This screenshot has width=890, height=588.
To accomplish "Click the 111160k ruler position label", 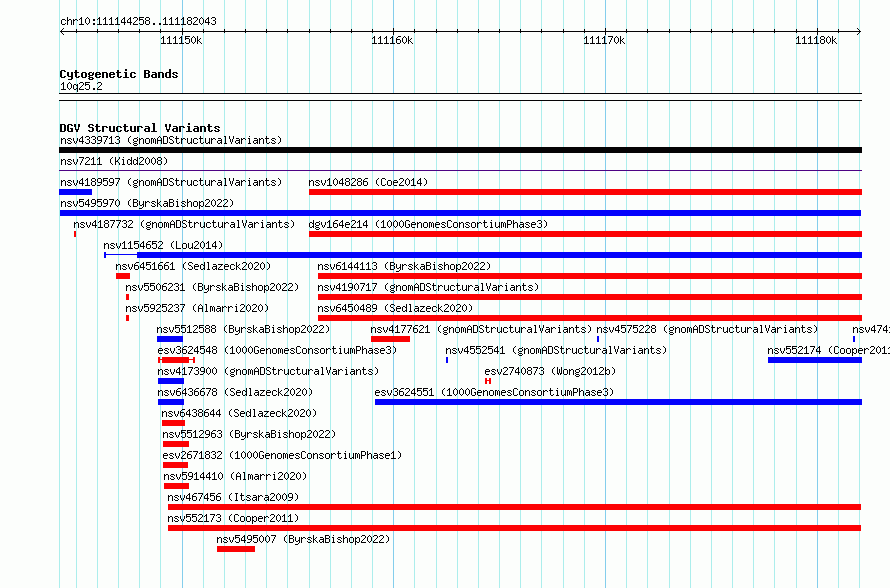I will (392, 40).
